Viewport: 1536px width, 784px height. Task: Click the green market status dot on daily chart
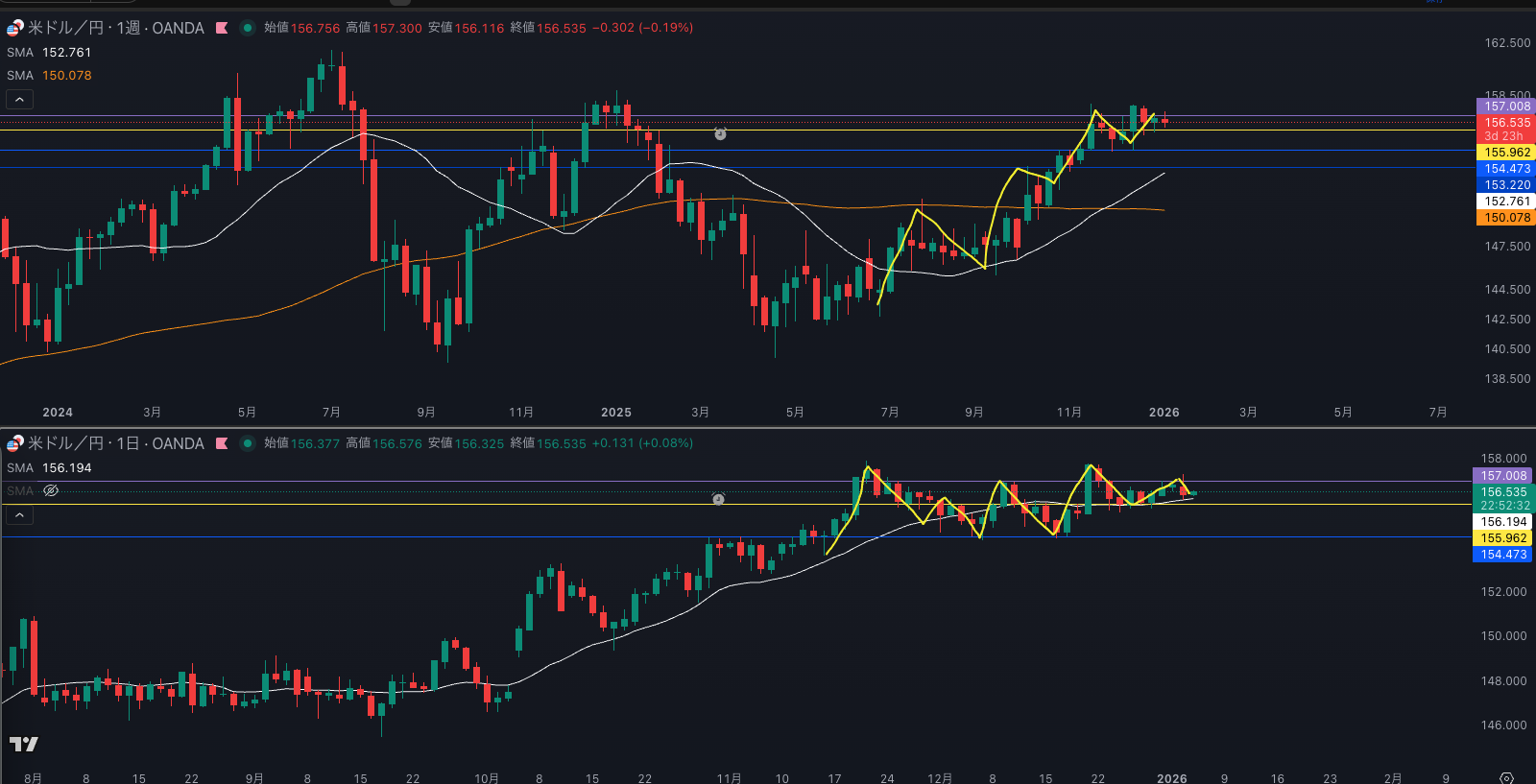[x=247, y=443]
